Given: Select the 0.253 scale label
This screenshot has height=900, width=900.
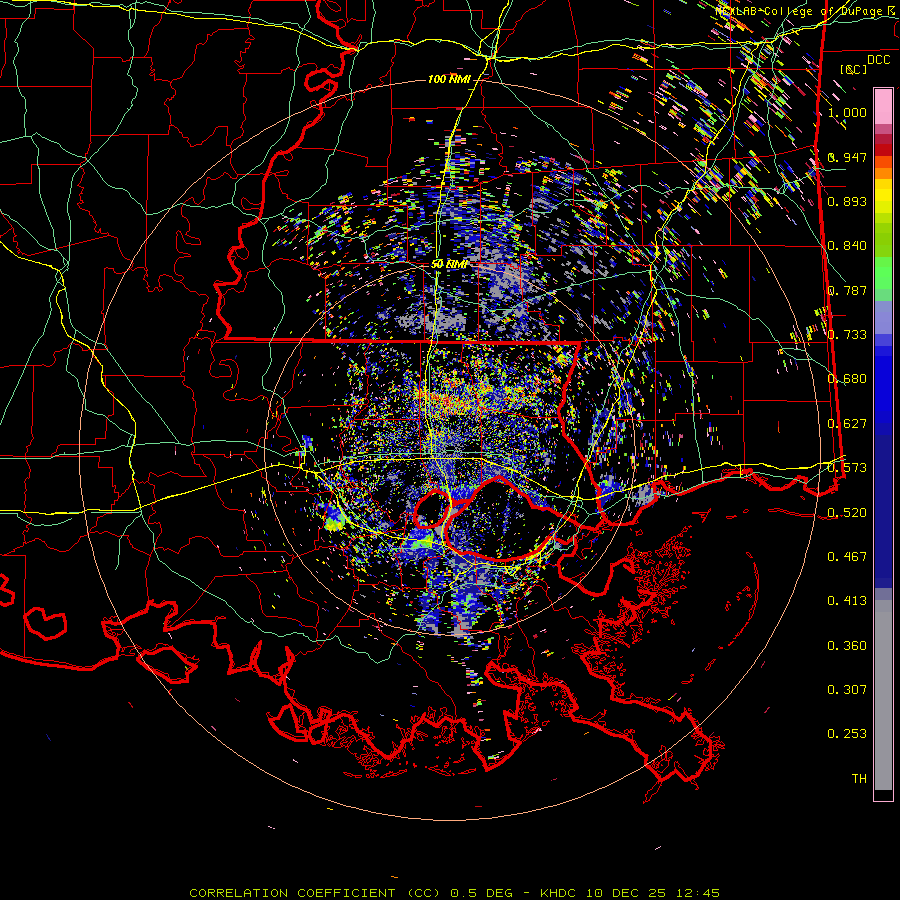Looking at the screenshot, I should pyautogui.click(x=847, y=734).
